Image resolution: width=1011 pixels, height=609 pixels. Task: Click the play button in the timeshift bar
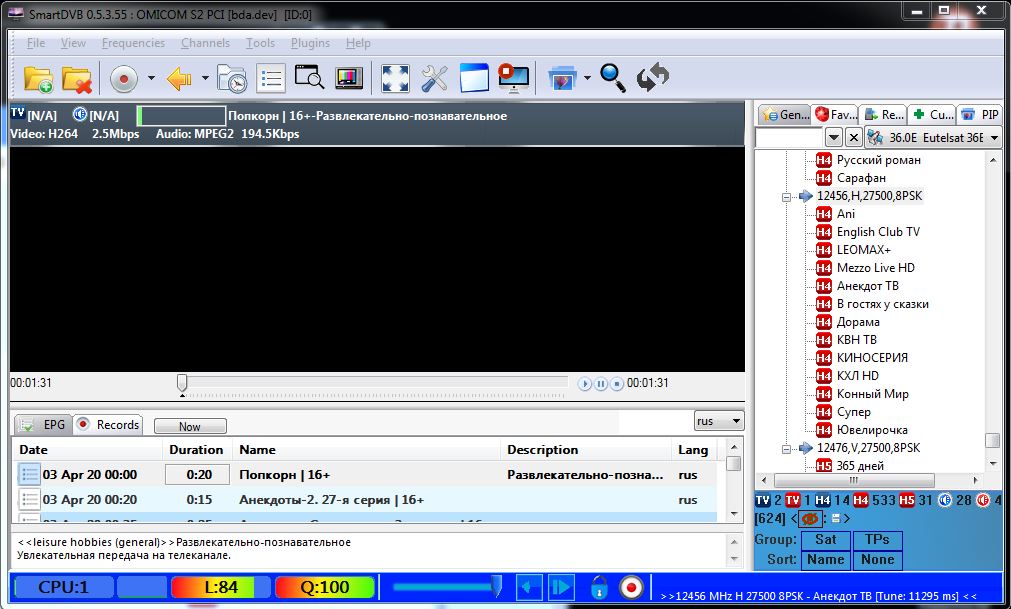pos(585,384)
